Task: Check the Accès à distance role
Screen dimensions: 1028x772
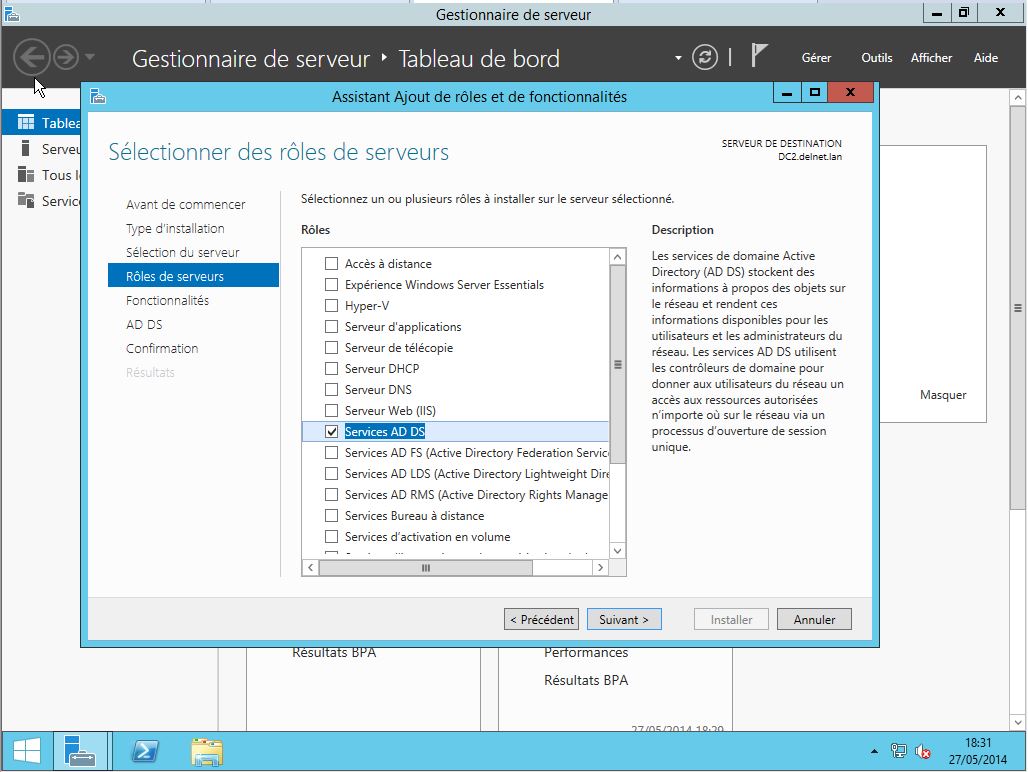Action: click(332, 263)
